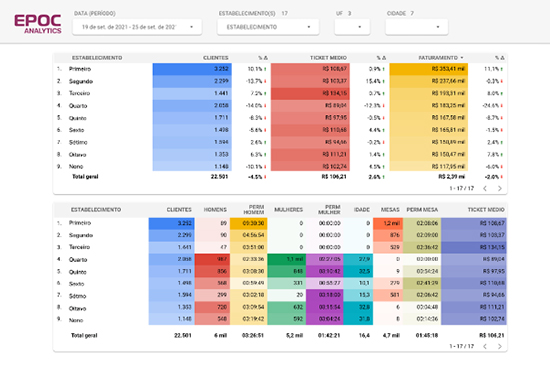Click the EPOC Analytics logo
Screen dimensions: 550x365
38,24
